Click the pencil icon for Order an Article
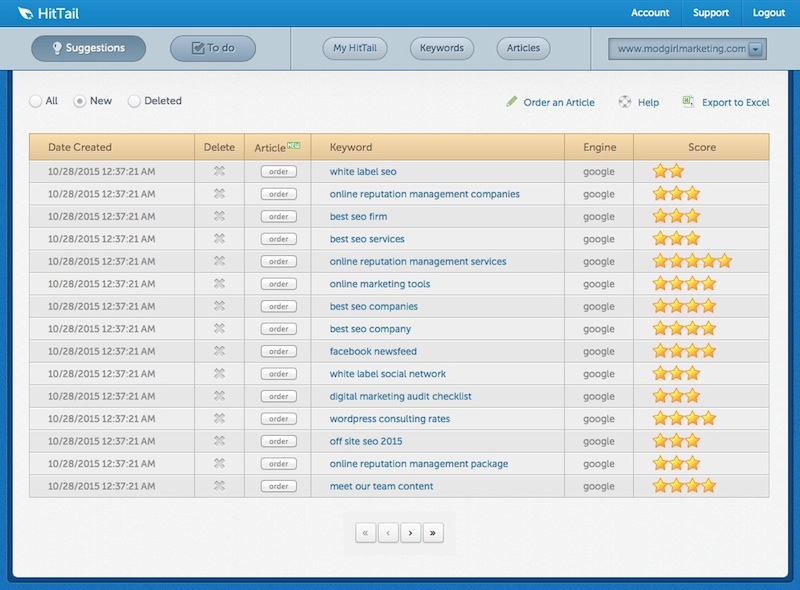Viewport: 800px width, 590px height. (x=511, y=101)
